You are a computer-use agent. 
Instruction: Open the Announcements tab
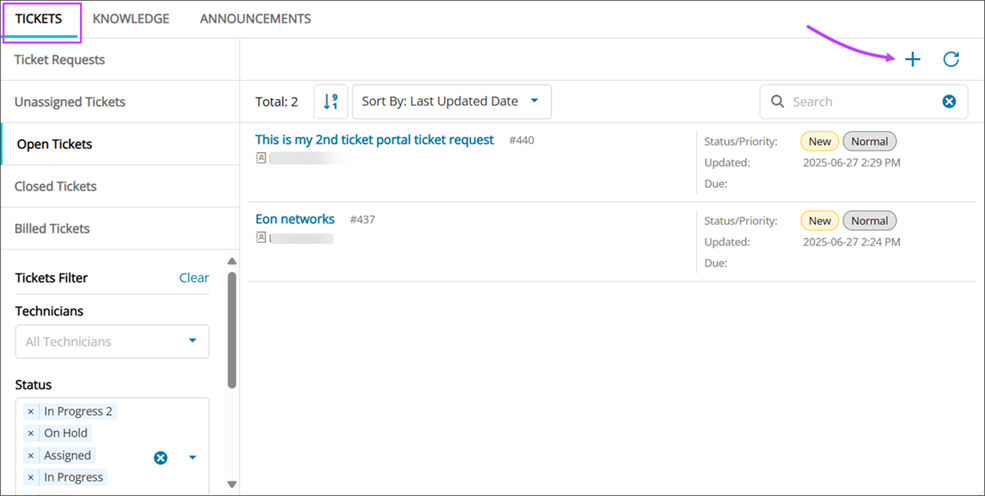coord(255,19)
